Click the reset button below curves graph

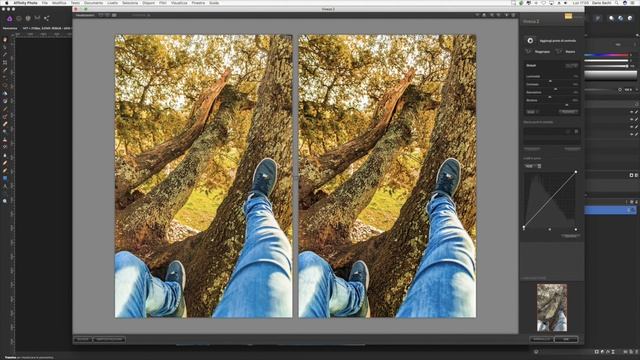click(x=570, y=236)
